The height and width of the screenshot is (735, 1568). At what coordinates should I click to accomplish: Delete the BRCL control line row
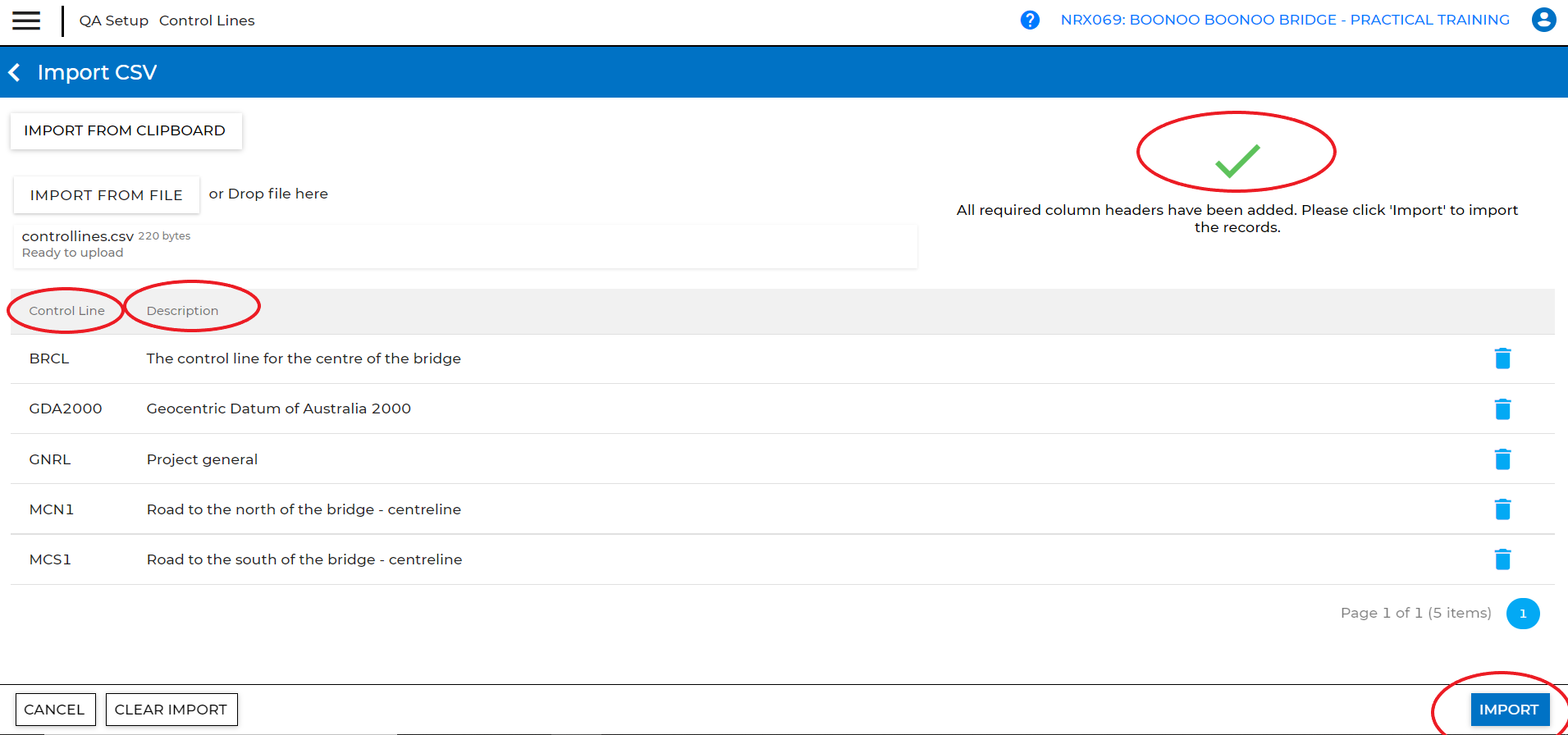1502,358
